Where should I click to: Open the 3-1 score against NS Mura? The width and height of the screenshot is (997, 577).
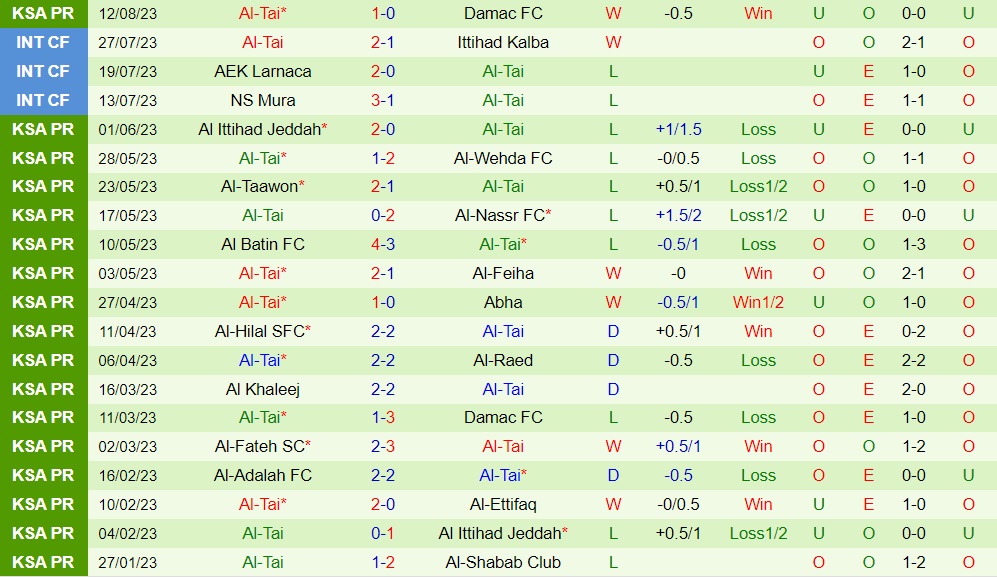coord(383,100)
